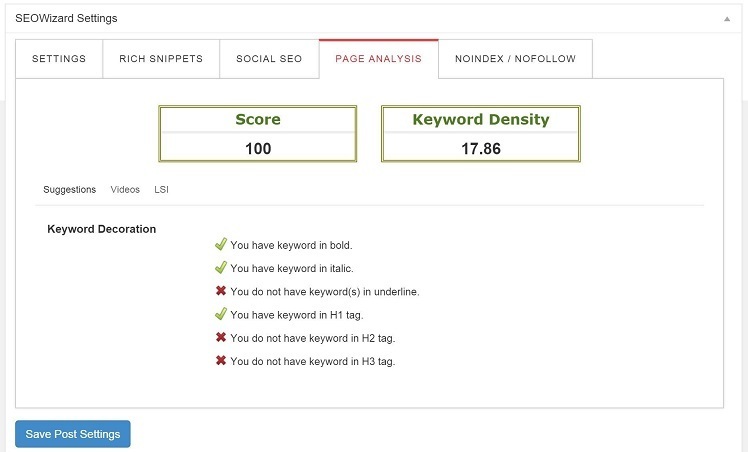The image size is (748, 452).
Task: Click 'You do not have keyword in H3 tag.'
Action: pyautogui.click(x=313, y=361)
